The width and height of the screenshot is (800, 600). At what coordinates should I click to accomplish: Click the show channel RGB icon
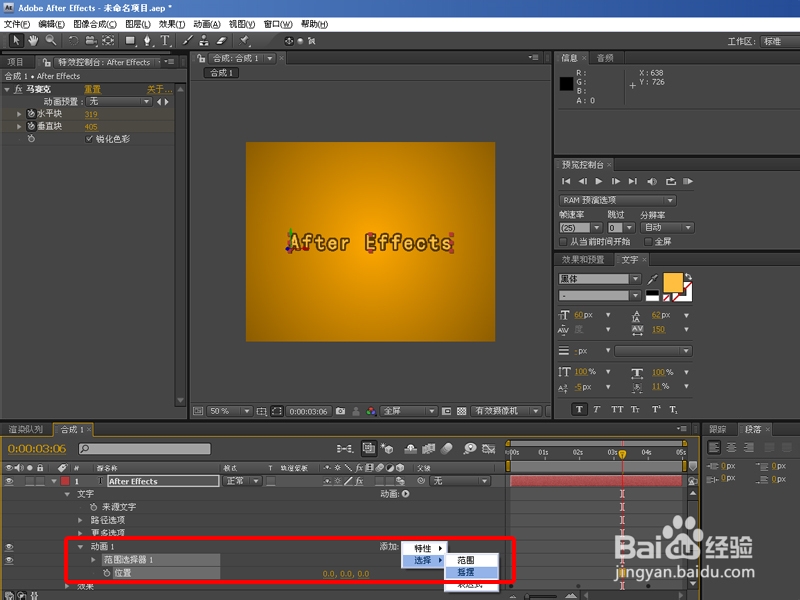point(371,411)
